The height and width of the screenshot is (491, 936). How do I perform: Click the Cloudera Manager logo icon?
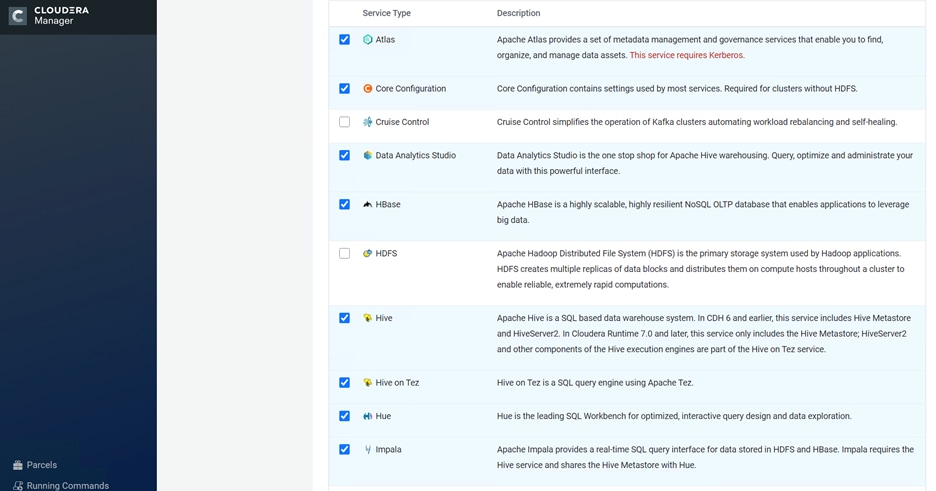tap(17, 16)
